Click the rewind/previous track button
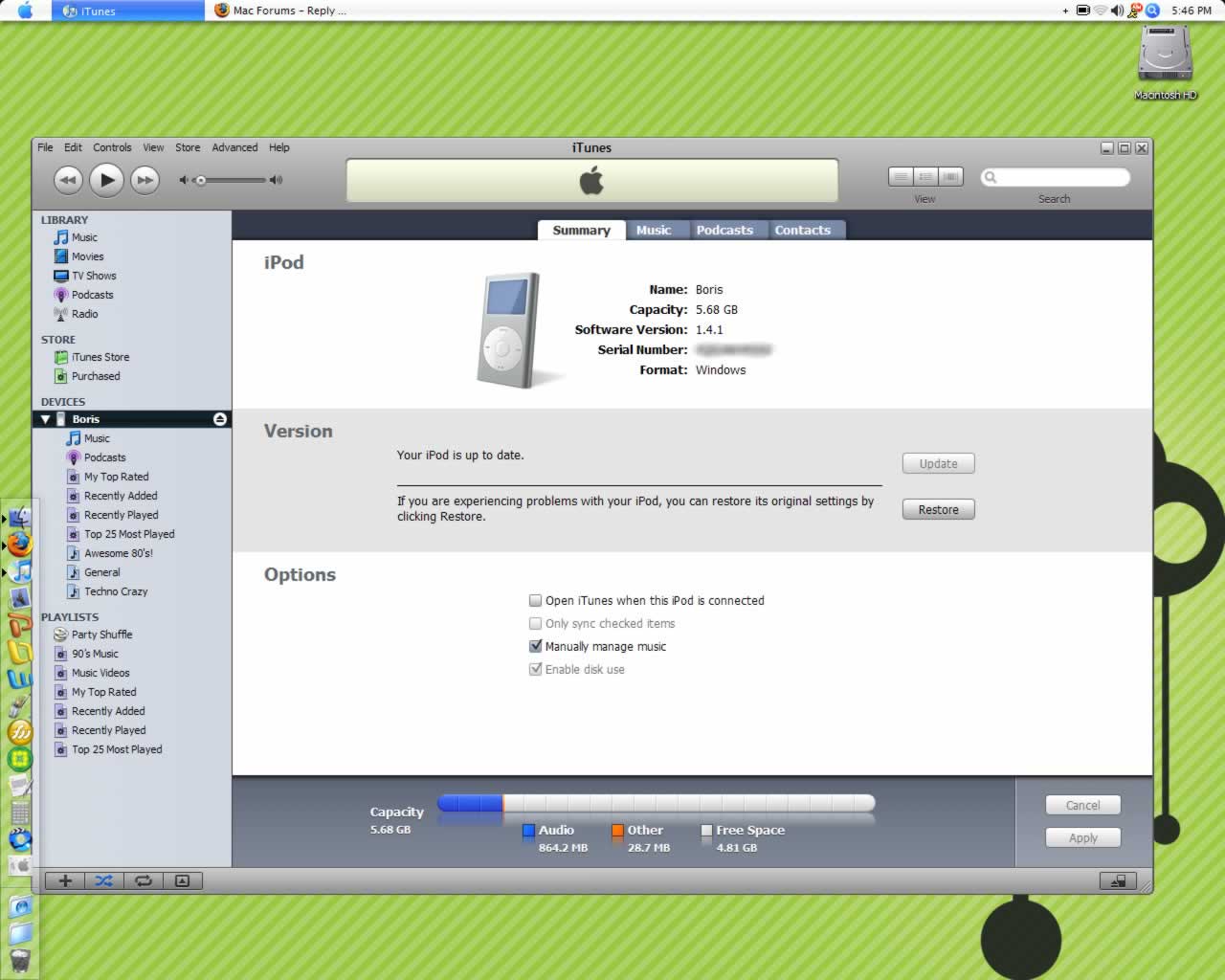The image size is (1225, 980). coord(67,179)
